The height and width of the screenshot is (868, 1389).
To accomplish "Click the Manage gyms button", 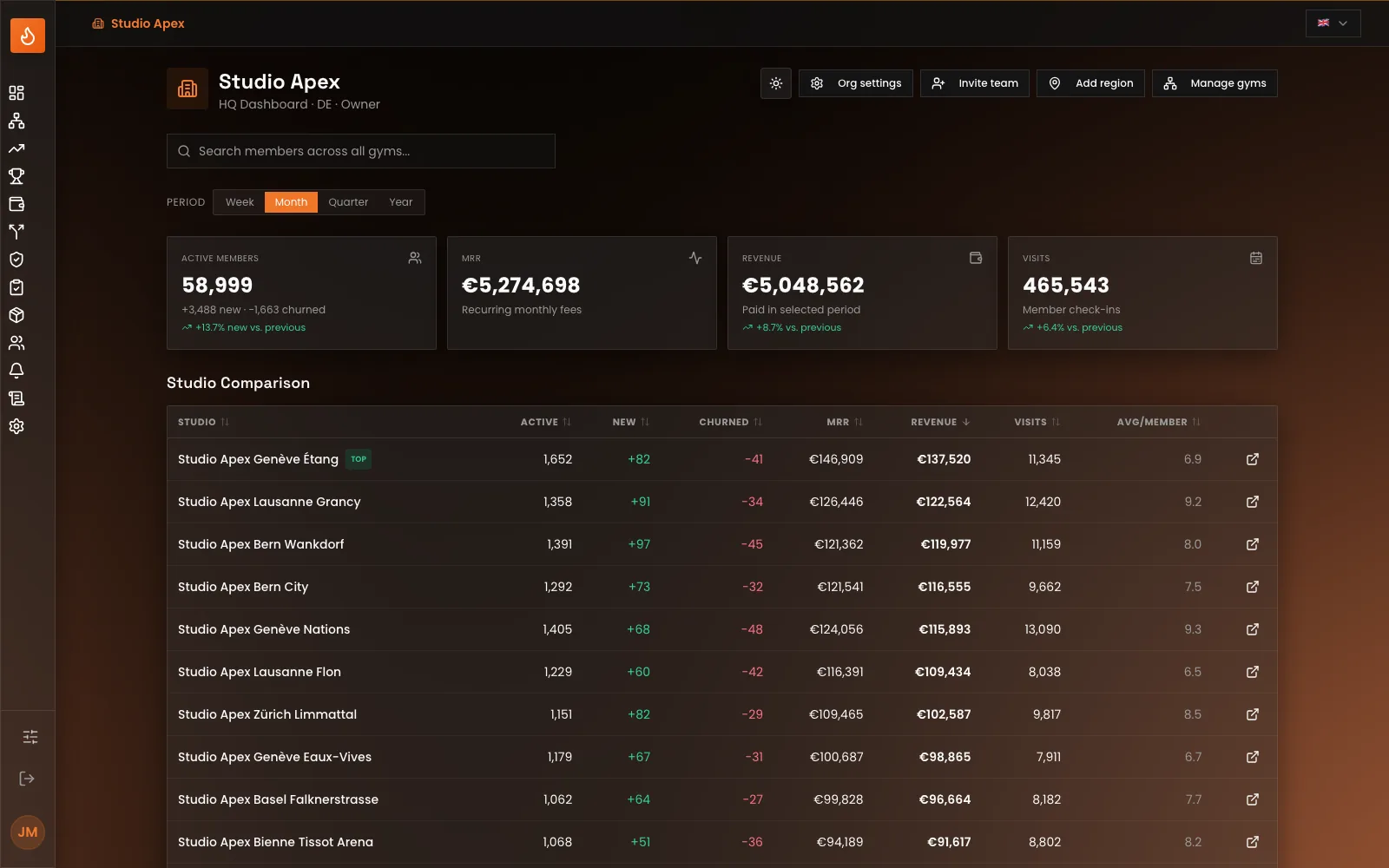I will tap(1215, 83).
